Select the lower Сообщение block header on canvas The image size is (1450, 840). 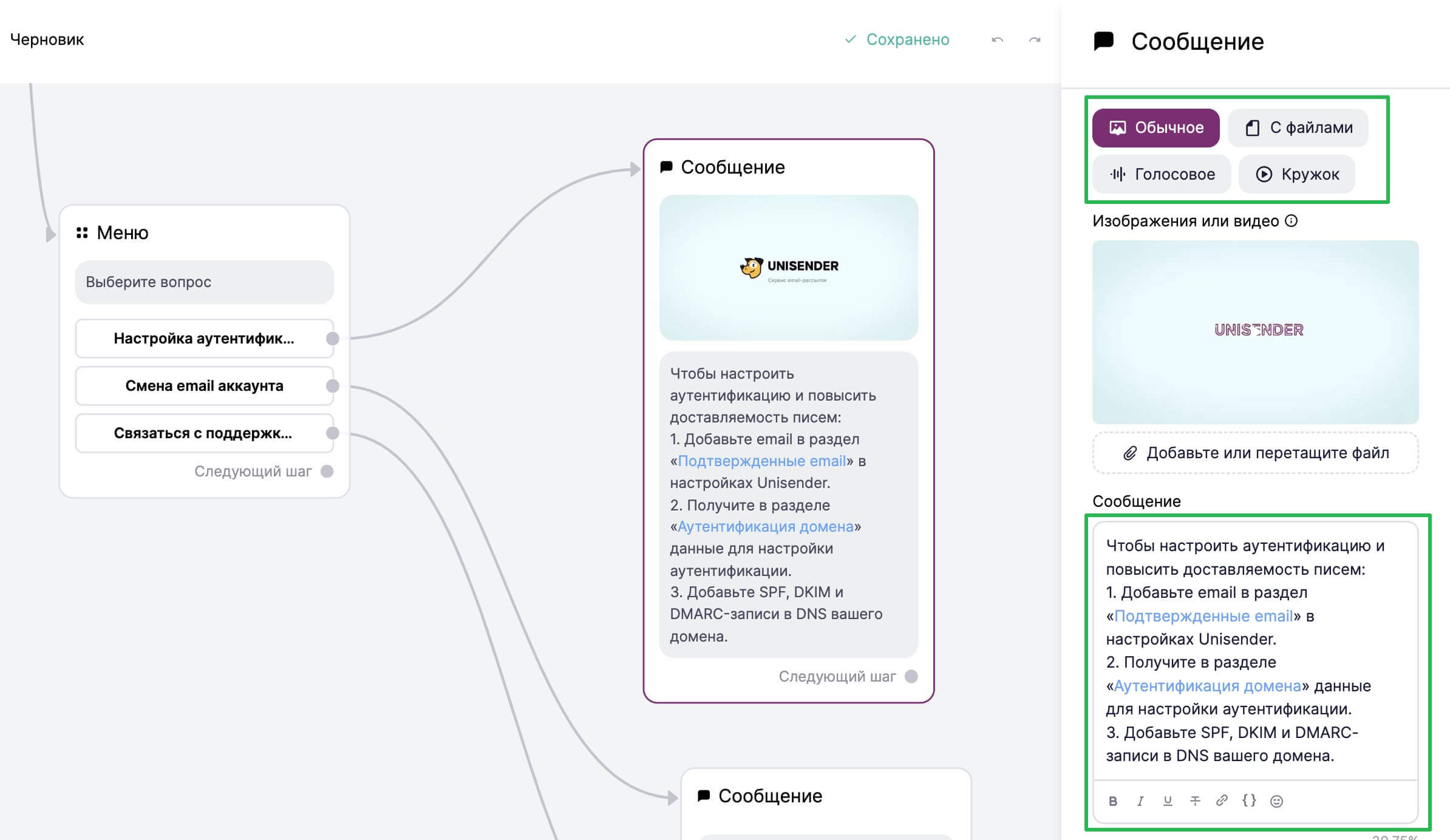[770, 796]
